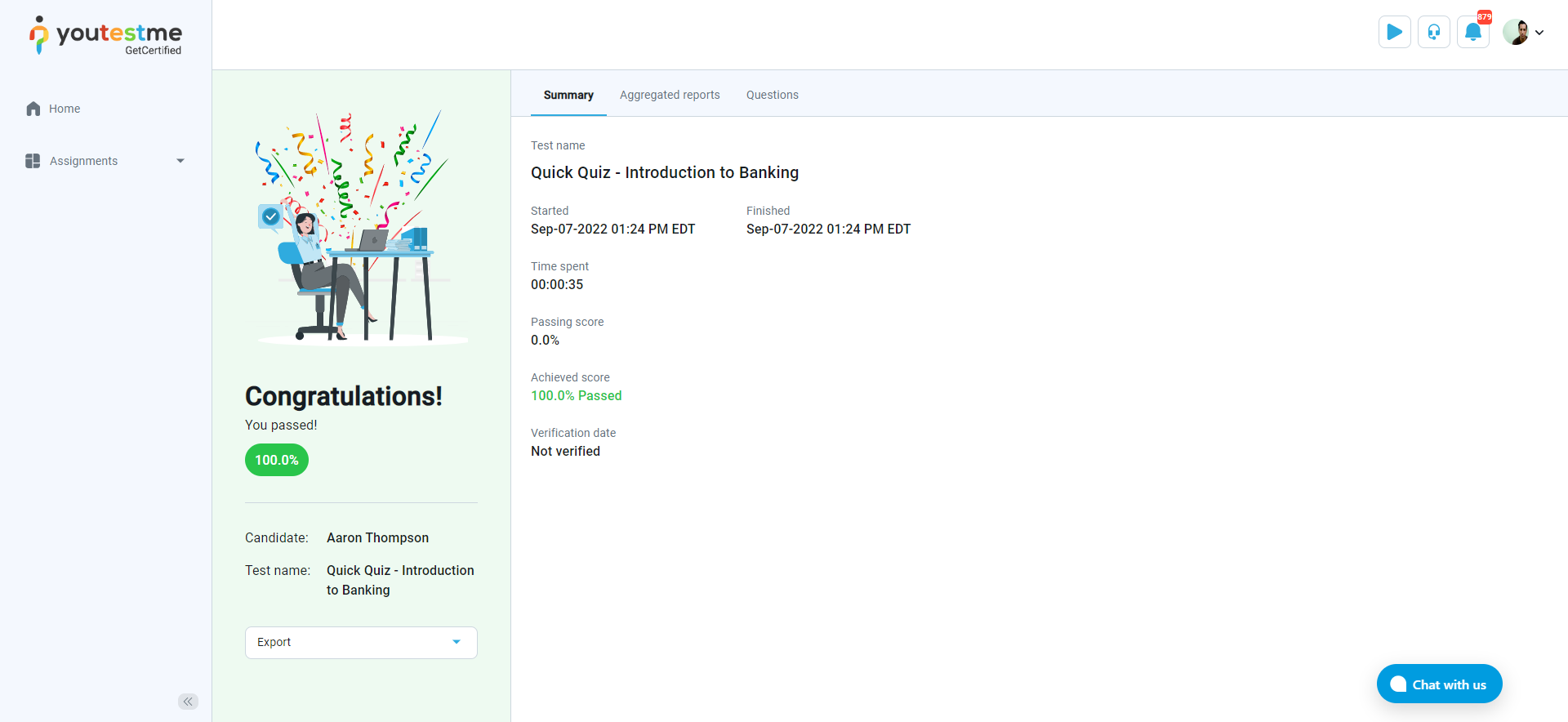Open the headset support icon
Image resolution: width=1568 pixels, height=722 pixels.
[1434, 32]
